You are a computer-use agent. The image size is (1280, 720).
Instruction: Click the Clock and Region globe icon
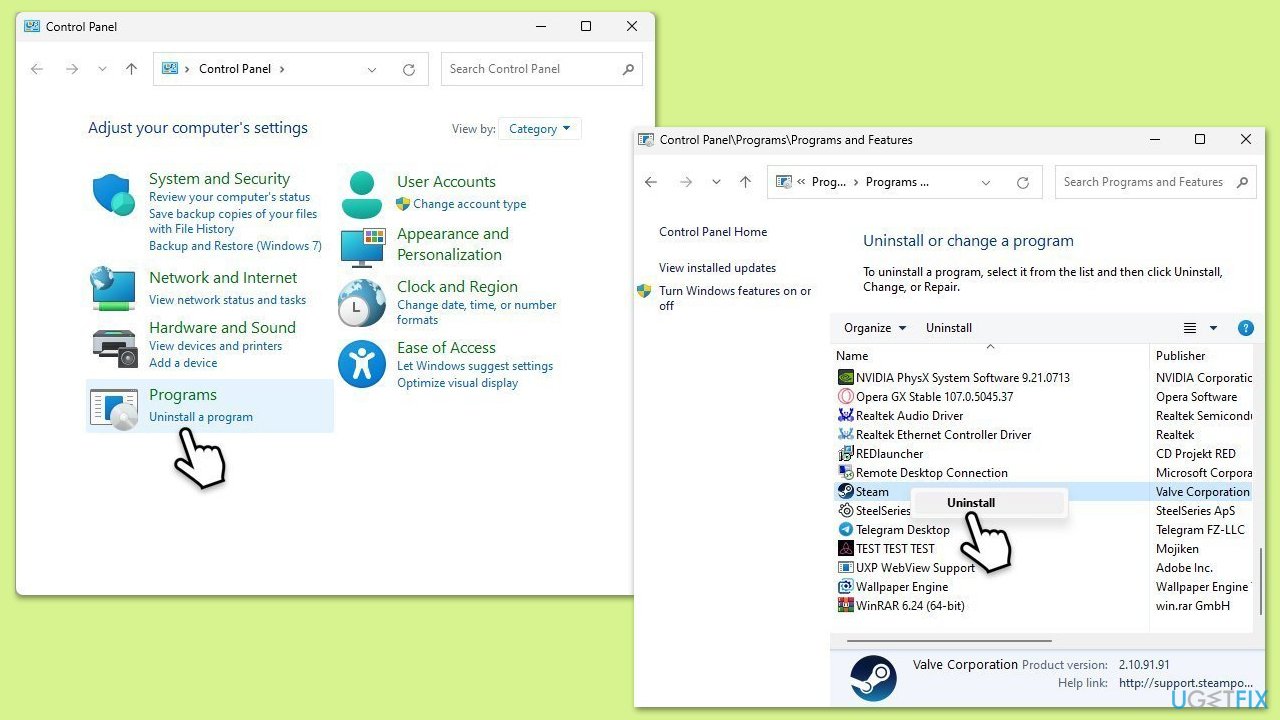[361, 303]
